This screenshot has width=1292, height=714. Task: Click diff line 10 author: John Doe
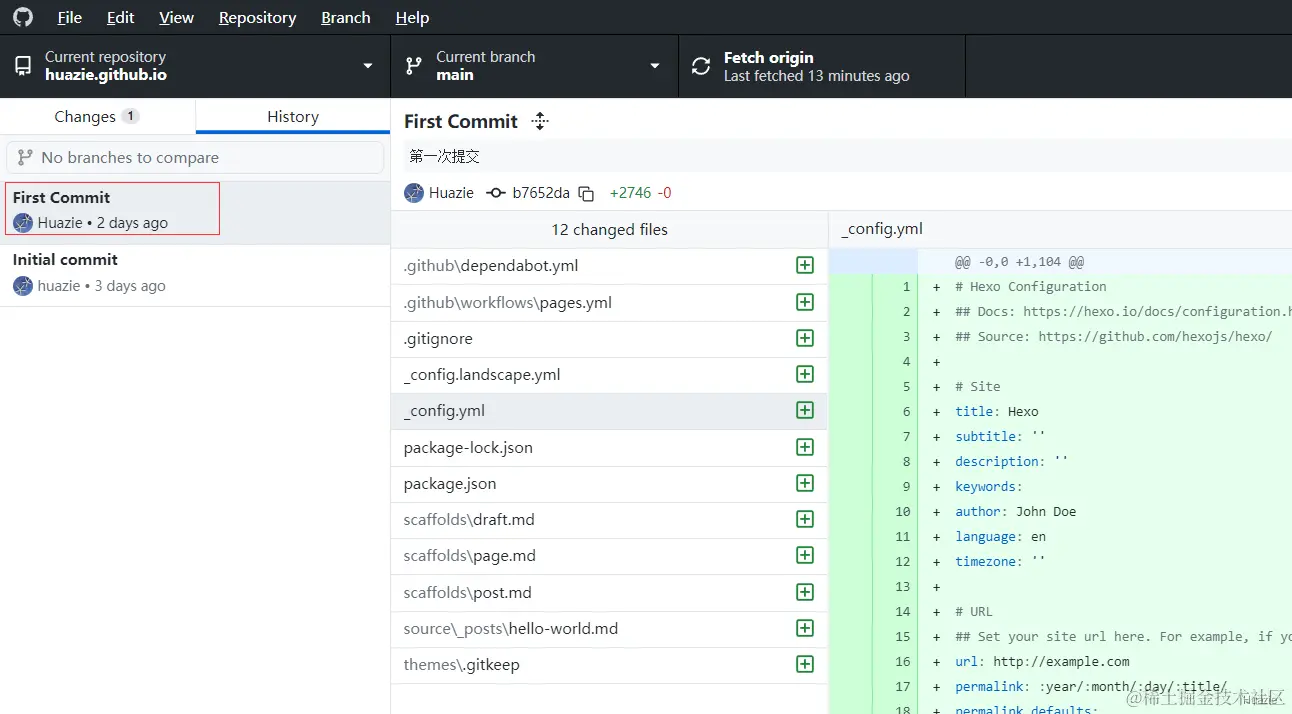(1015, 511)
